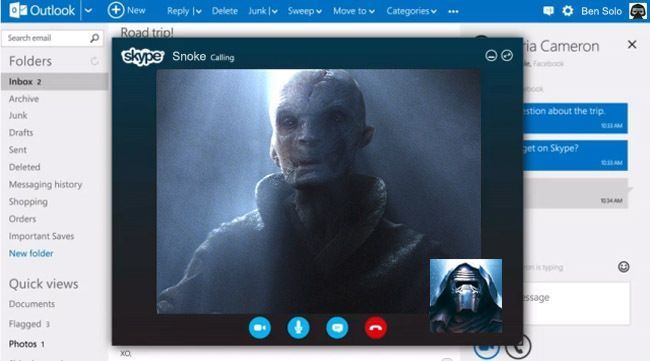The height and width of the screenshot is (361, 650).
Task: End the call with red hang-up button
Action: pos(376,327)
